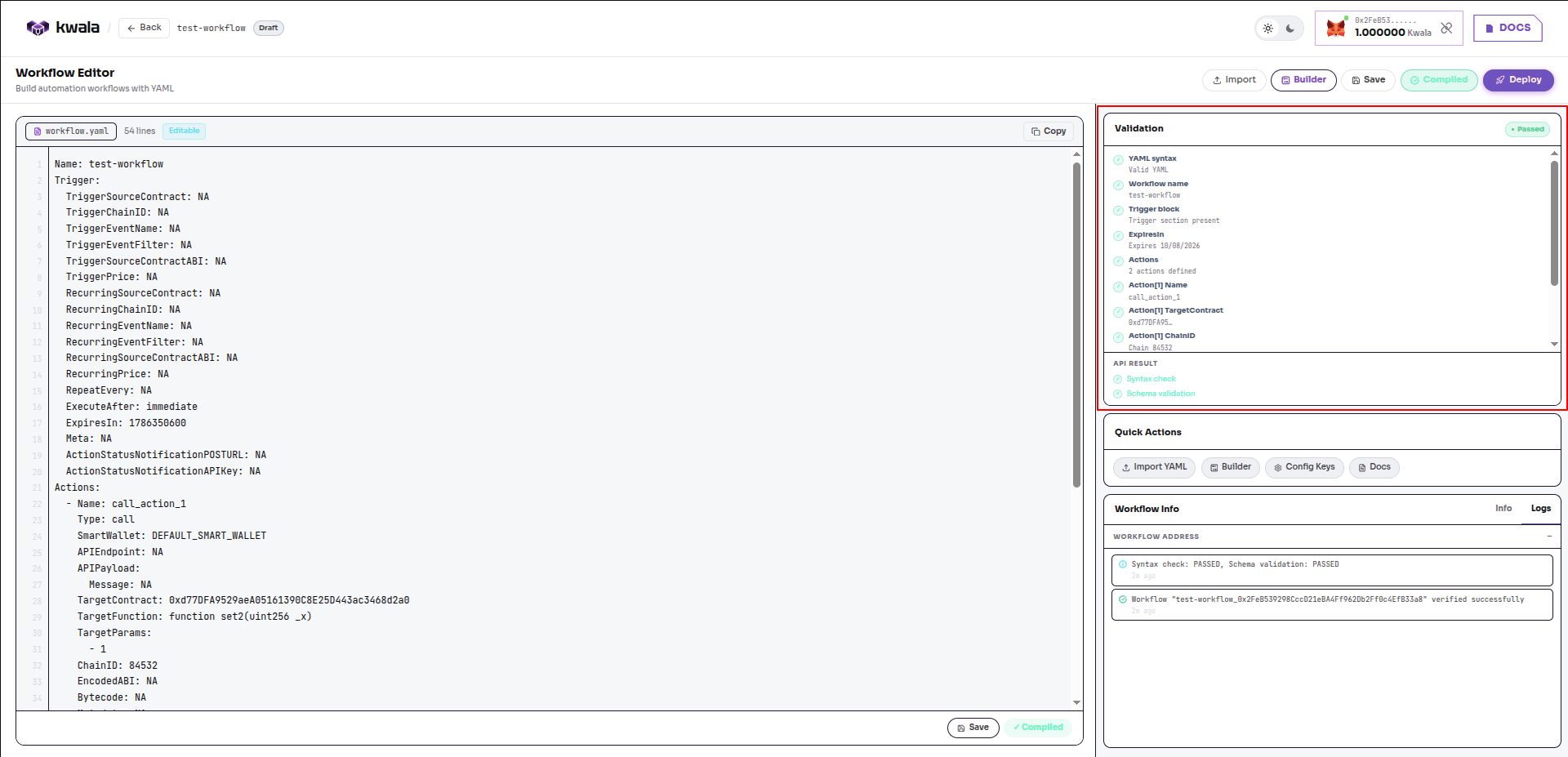This screenshot has height=757, width=1568.
Task: Click the code editor's scroll up arrow
Action: click(1076, 154)
